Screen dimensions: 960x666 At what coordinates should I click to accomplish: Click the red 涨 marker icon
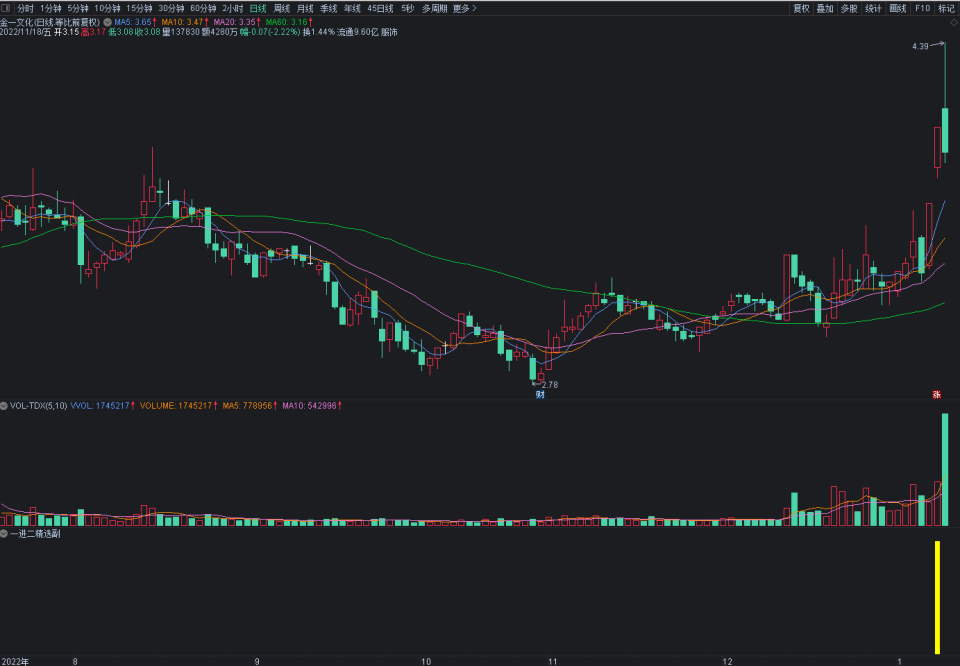coord(937,394)
